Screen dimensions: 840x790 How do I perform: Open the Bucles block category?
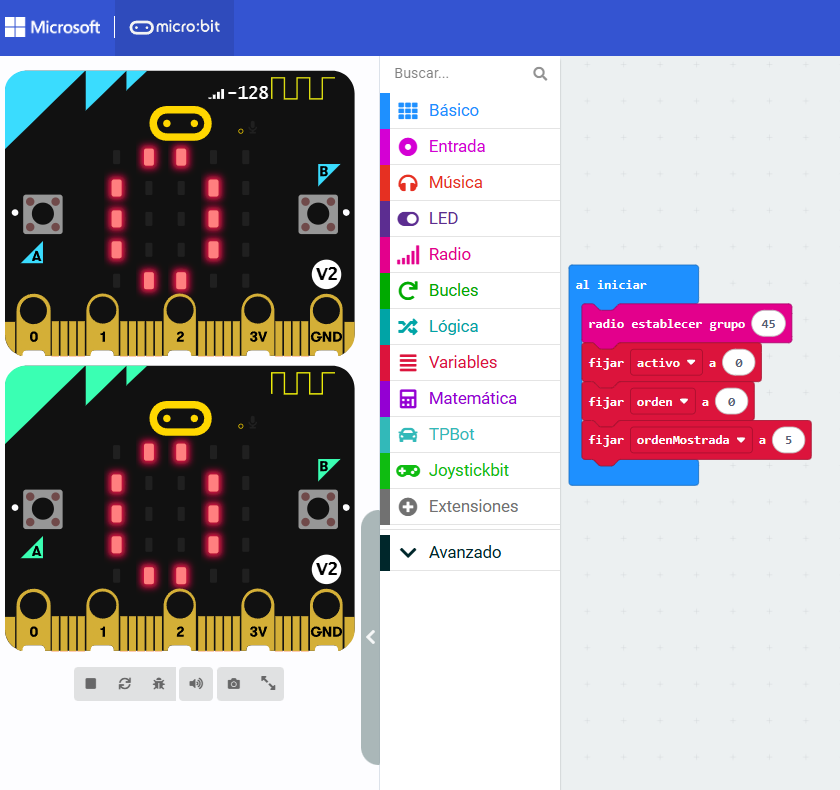pos(470,290)
